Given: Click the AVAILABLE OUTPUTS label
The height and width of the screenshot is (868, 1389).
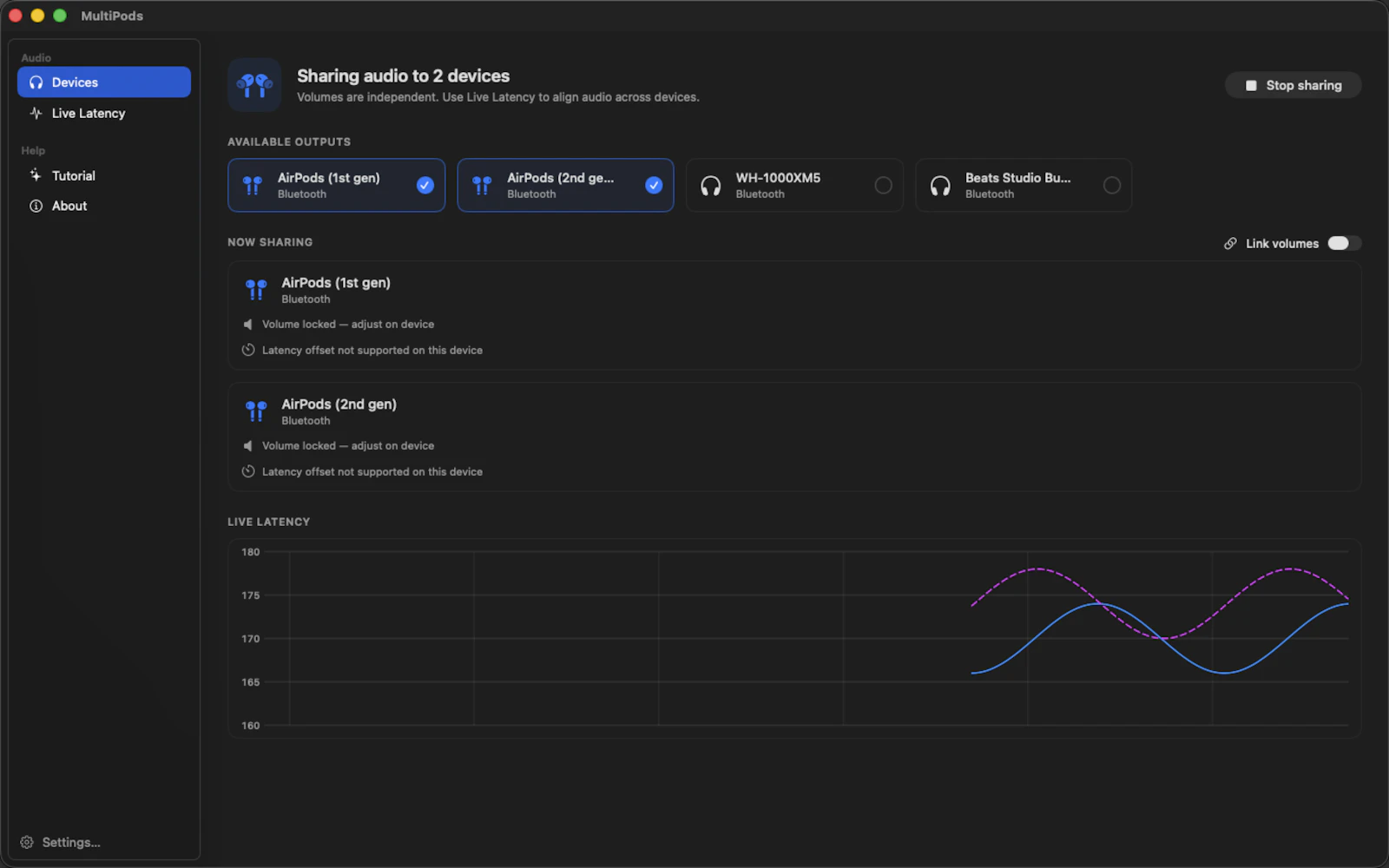Looking at the screenshot, I should click(x=289, y=141).
